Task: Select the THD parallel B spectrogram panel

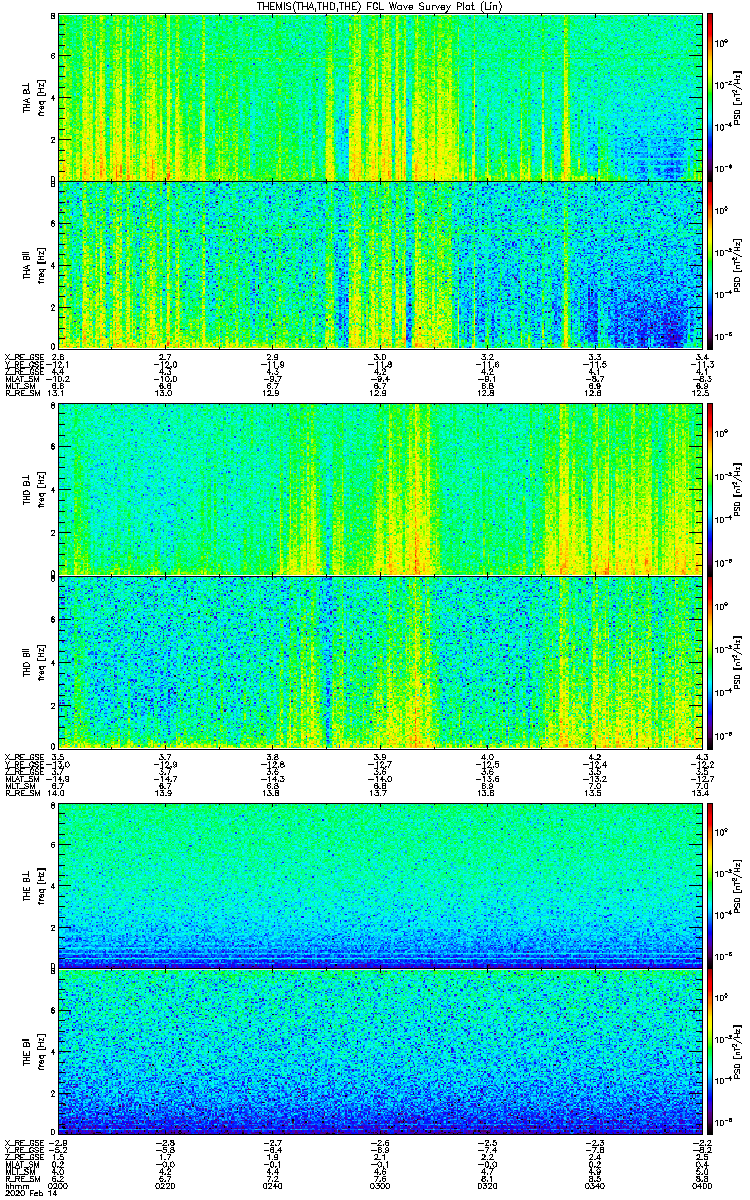Action: [380, 662]
